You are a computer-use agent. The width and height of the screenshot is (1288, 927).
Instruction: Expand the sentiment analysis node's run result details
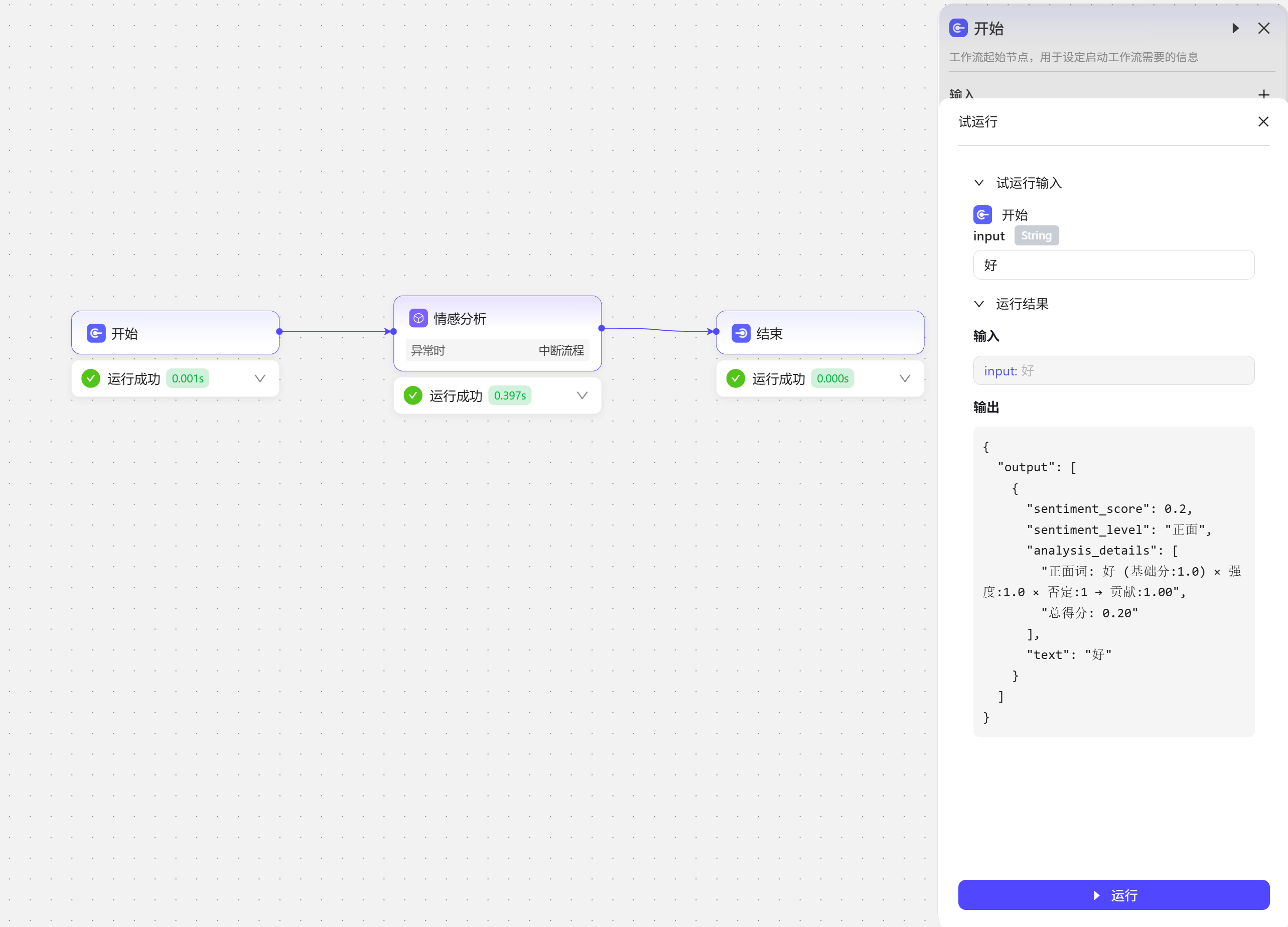(x=582, y=395)
